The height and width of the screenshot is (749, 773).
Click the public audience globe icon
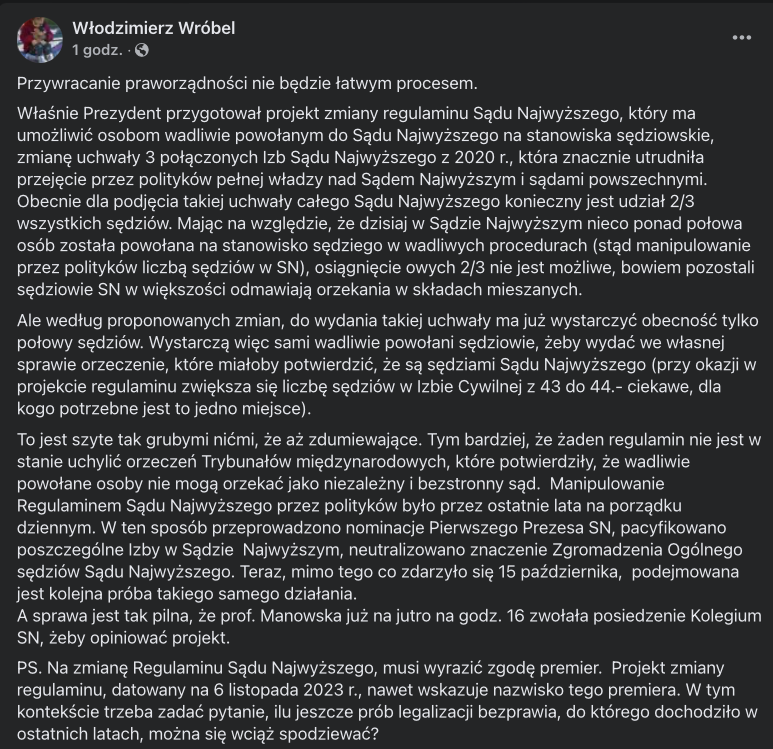pos(142,49)
